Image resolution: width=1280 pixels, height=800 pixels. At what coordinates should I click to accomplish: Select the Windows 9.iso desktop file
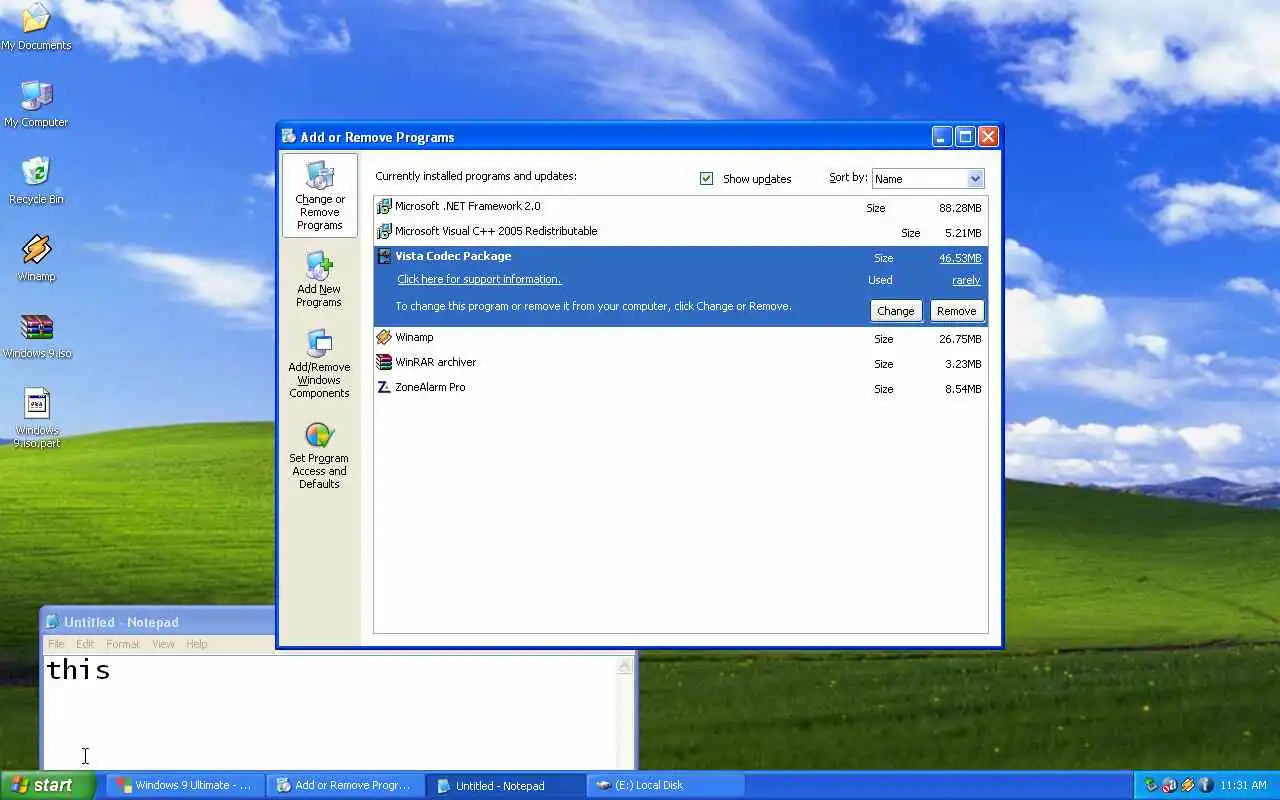click(x=36, y=336)
